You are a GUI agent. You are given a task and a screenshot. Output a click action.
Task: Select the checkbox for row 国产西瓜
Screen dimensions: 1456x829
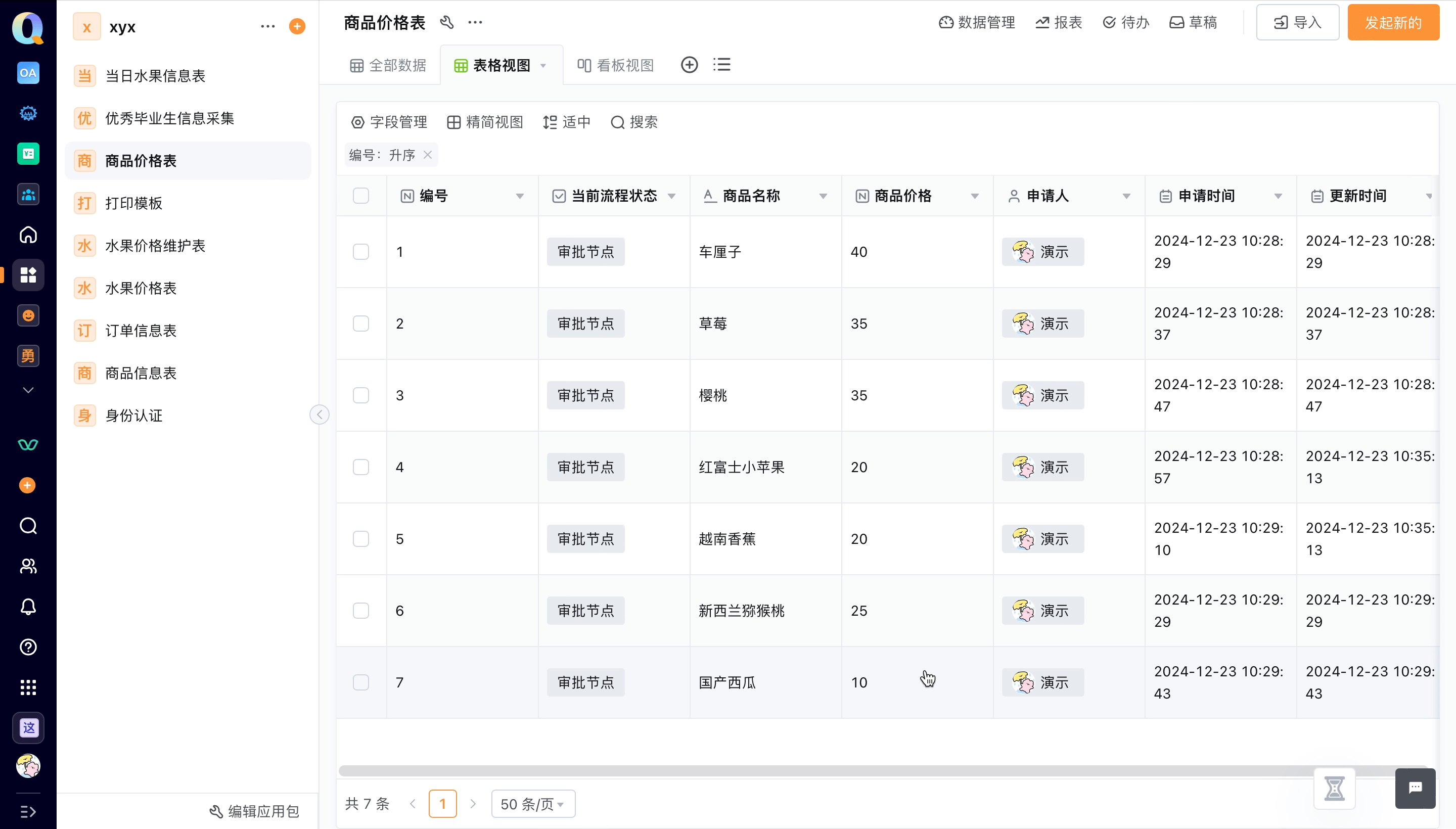pos(361,682)
